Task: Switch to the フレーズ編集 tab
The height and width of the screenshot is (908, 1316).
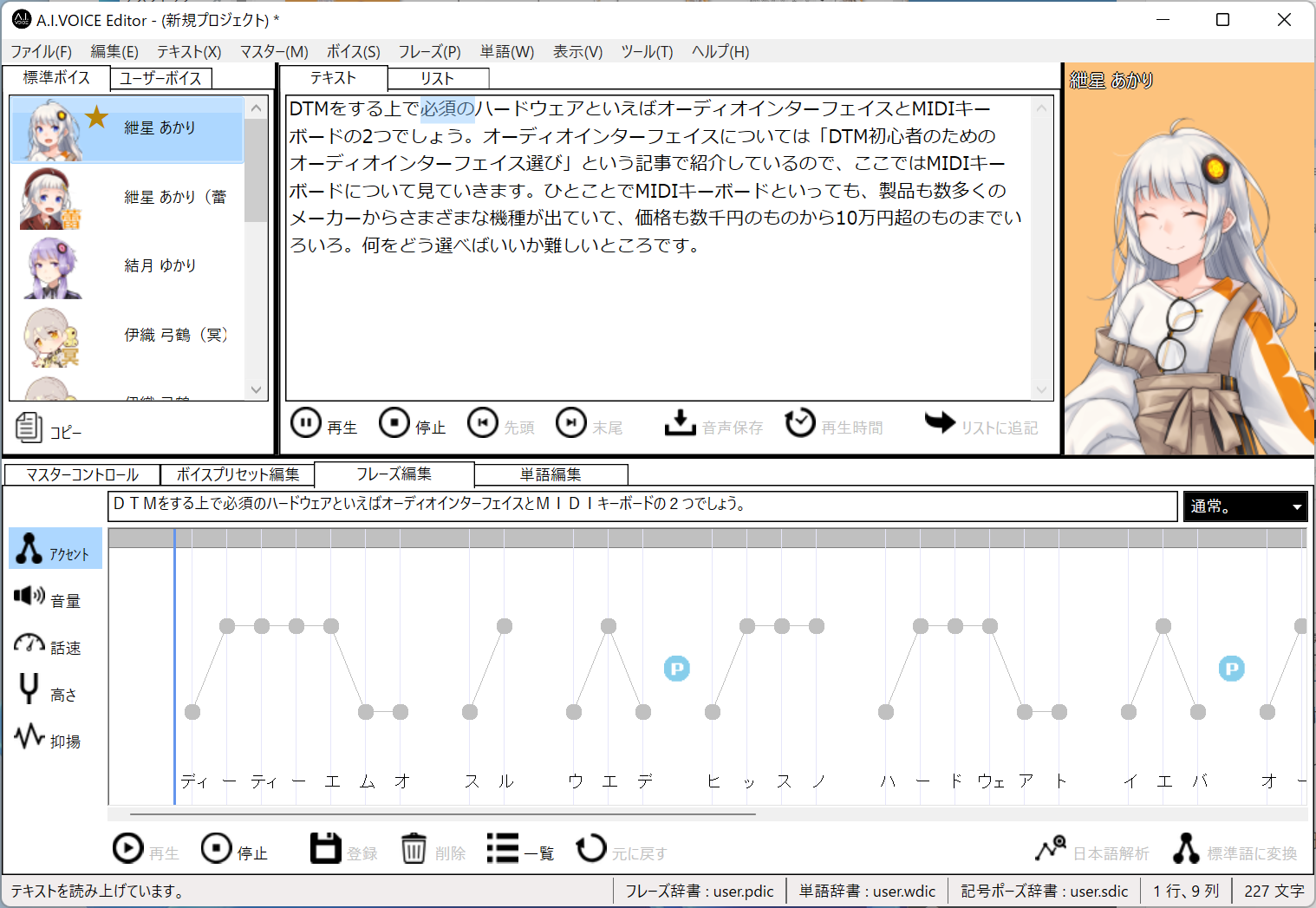Action: tap(394, 474)
